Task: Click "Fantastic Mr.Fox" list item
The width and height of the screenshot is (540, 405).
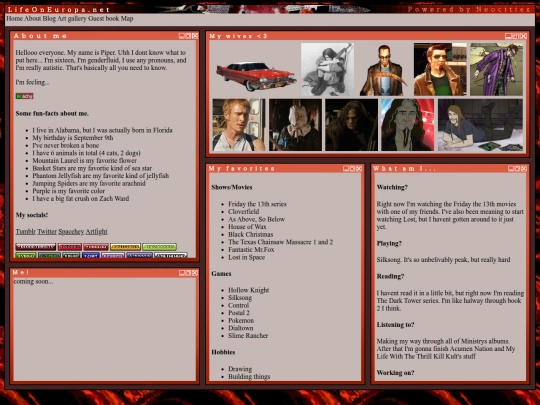Action: pos(251,249)
